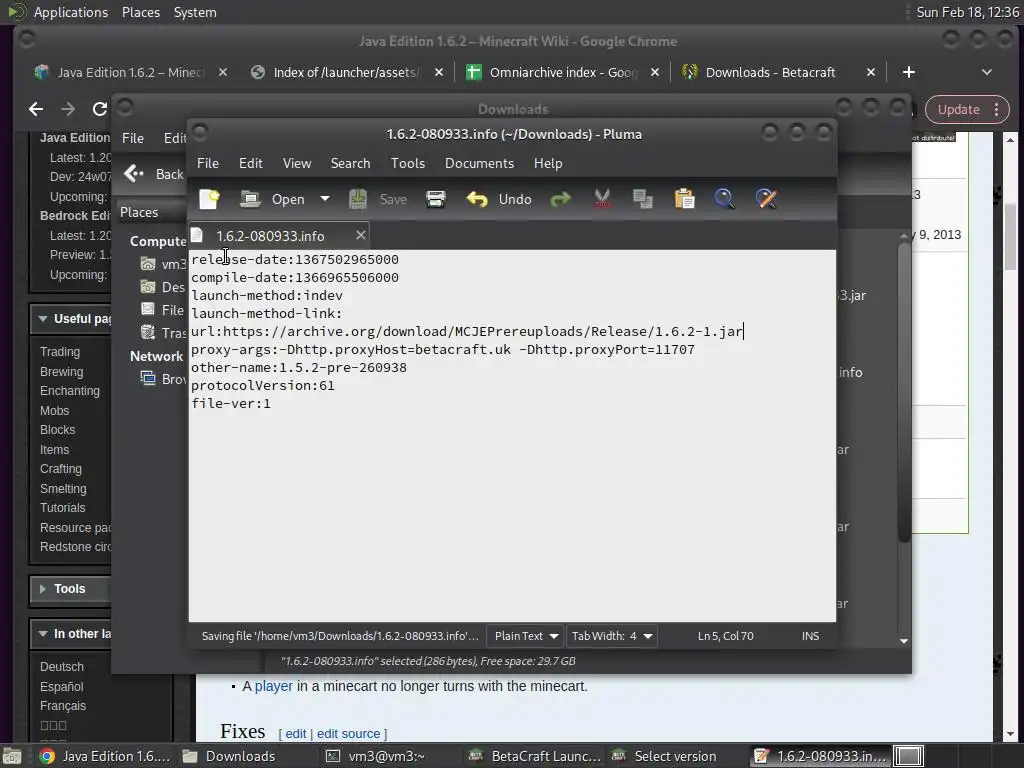Close the Downloads - Betacraft tab
The image size is (1024, 768).
(x=871, y=72)
